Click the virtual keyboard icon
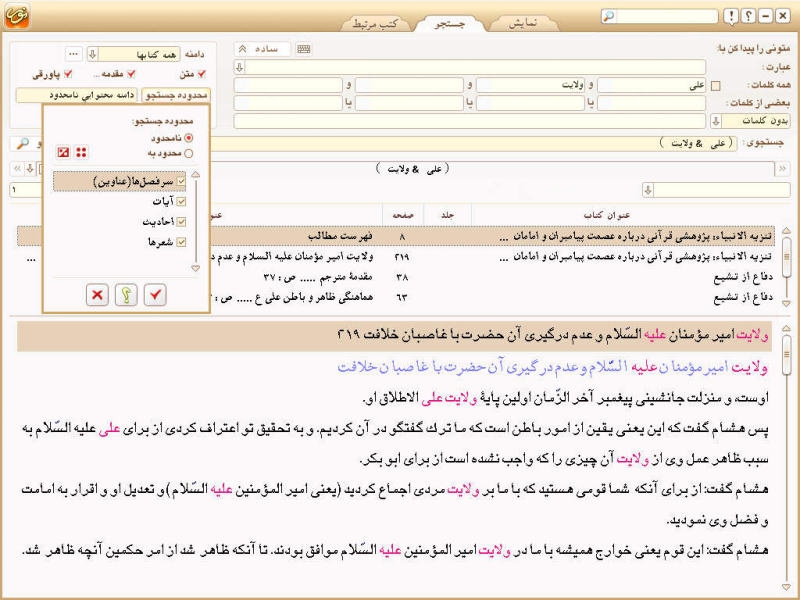 point(303,49)
